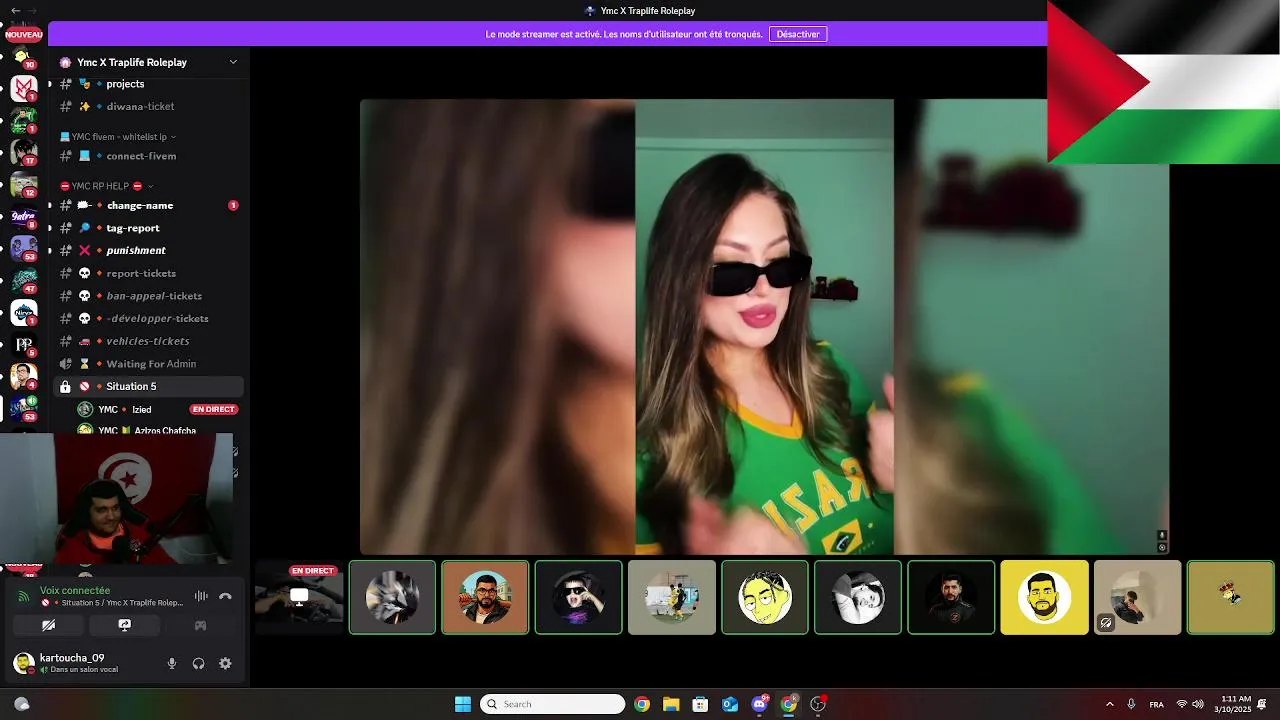Start an activity with gamepad icon
The image size is (1280, 720).
pyautogui.click(x=200, y=625)
